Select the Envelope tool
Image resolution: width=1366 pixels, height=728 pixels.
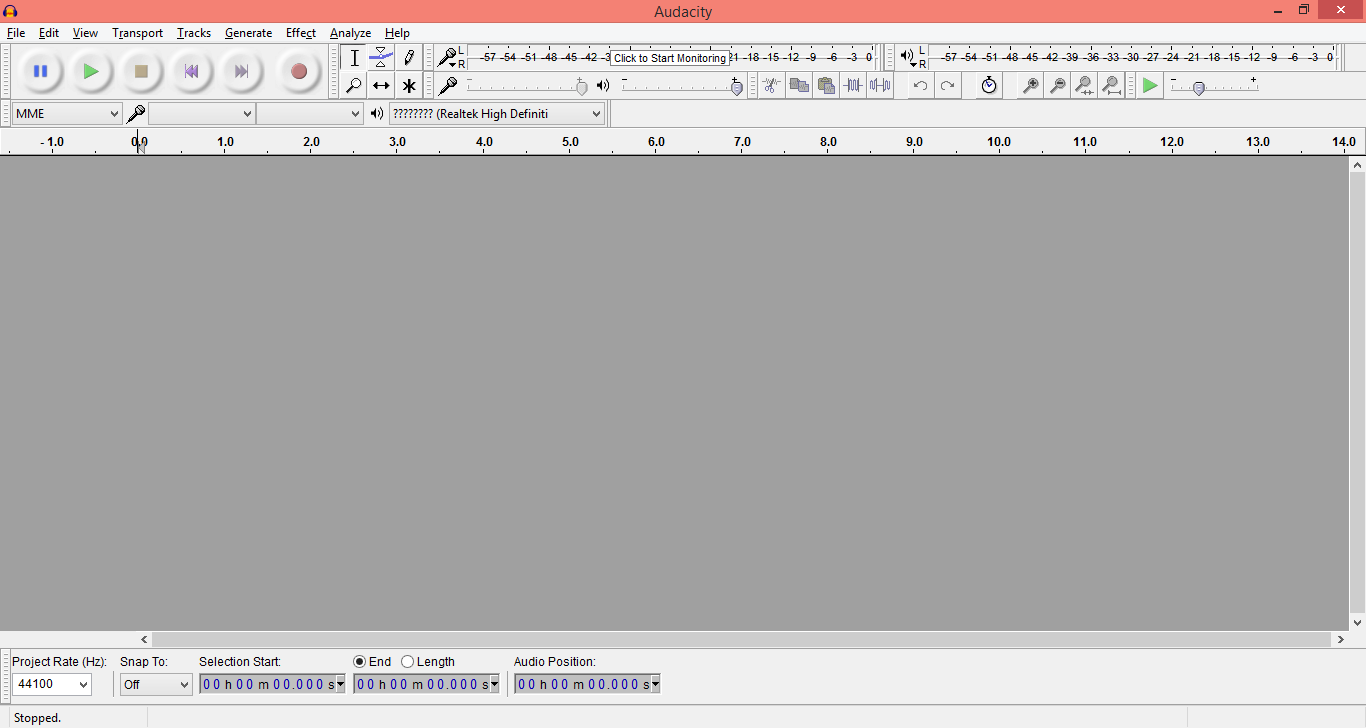[x=381, y=58]
